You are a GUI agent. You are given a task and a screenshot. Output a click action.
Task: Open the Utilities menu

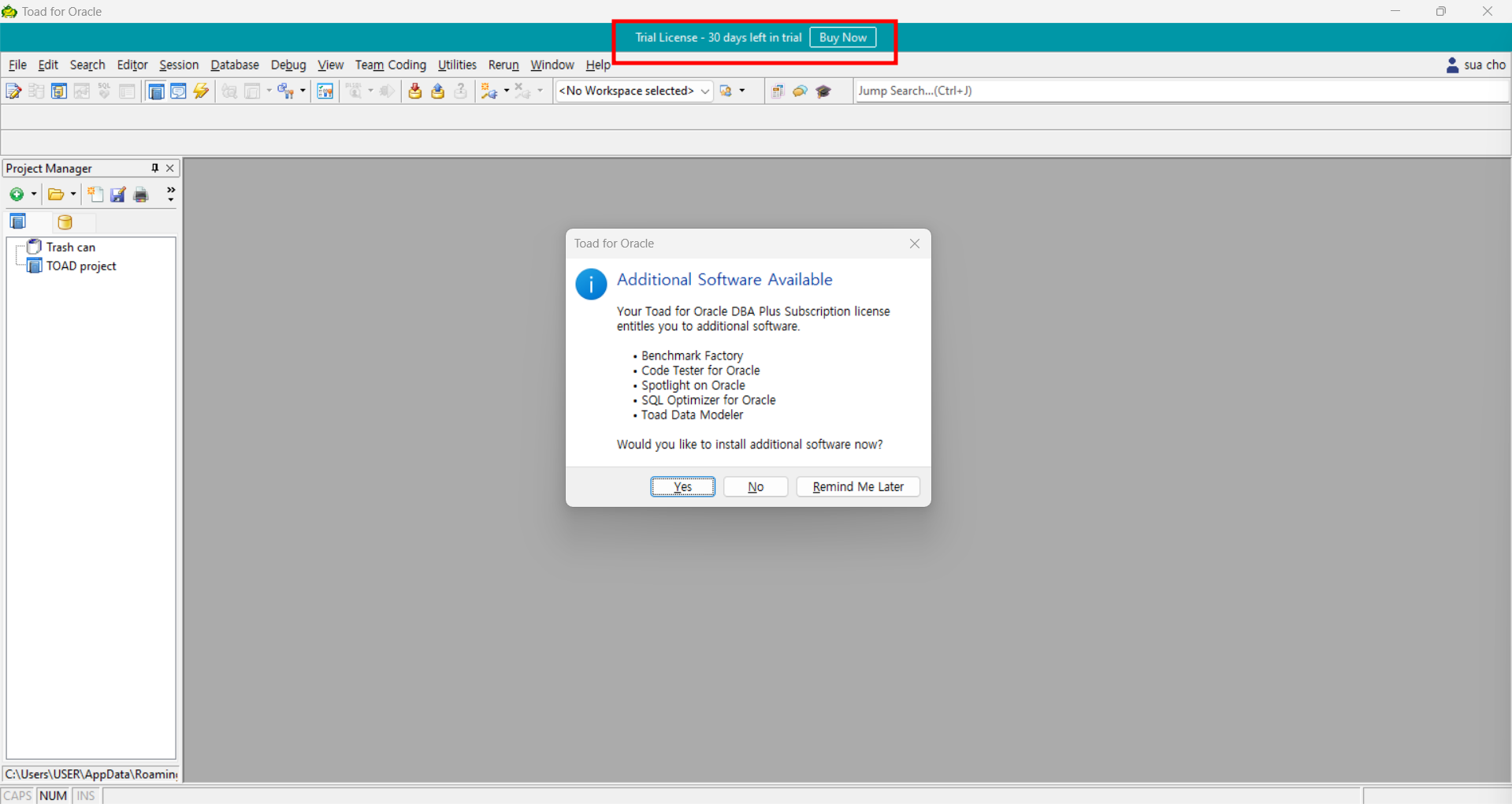point(457,65)
